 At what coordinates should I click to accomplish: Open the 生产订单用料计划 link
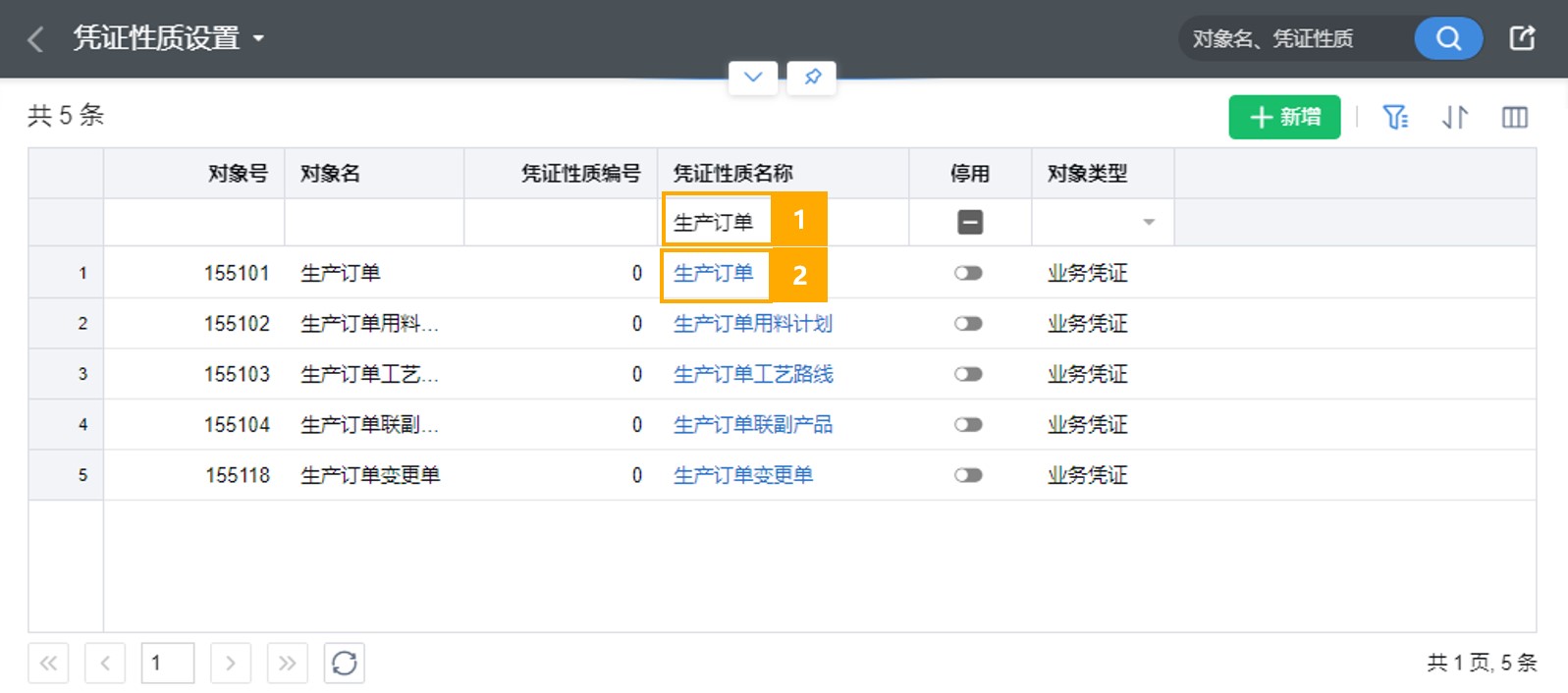pos(753,324)
